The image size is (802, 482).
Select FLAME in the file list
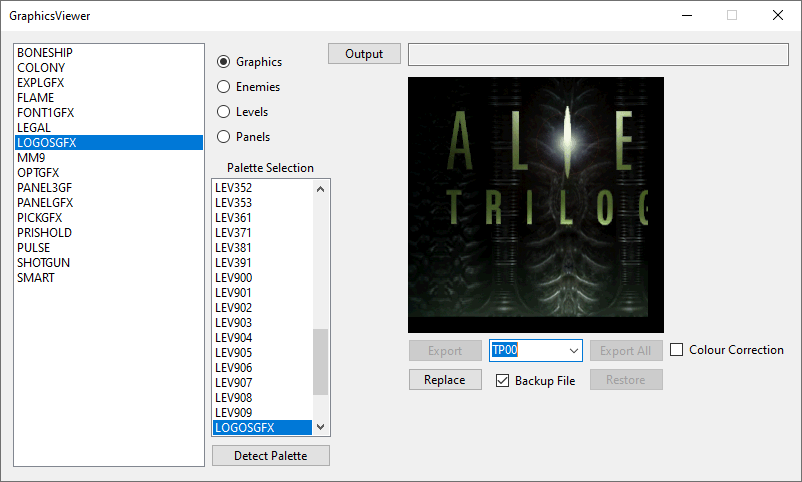(108, 98)
